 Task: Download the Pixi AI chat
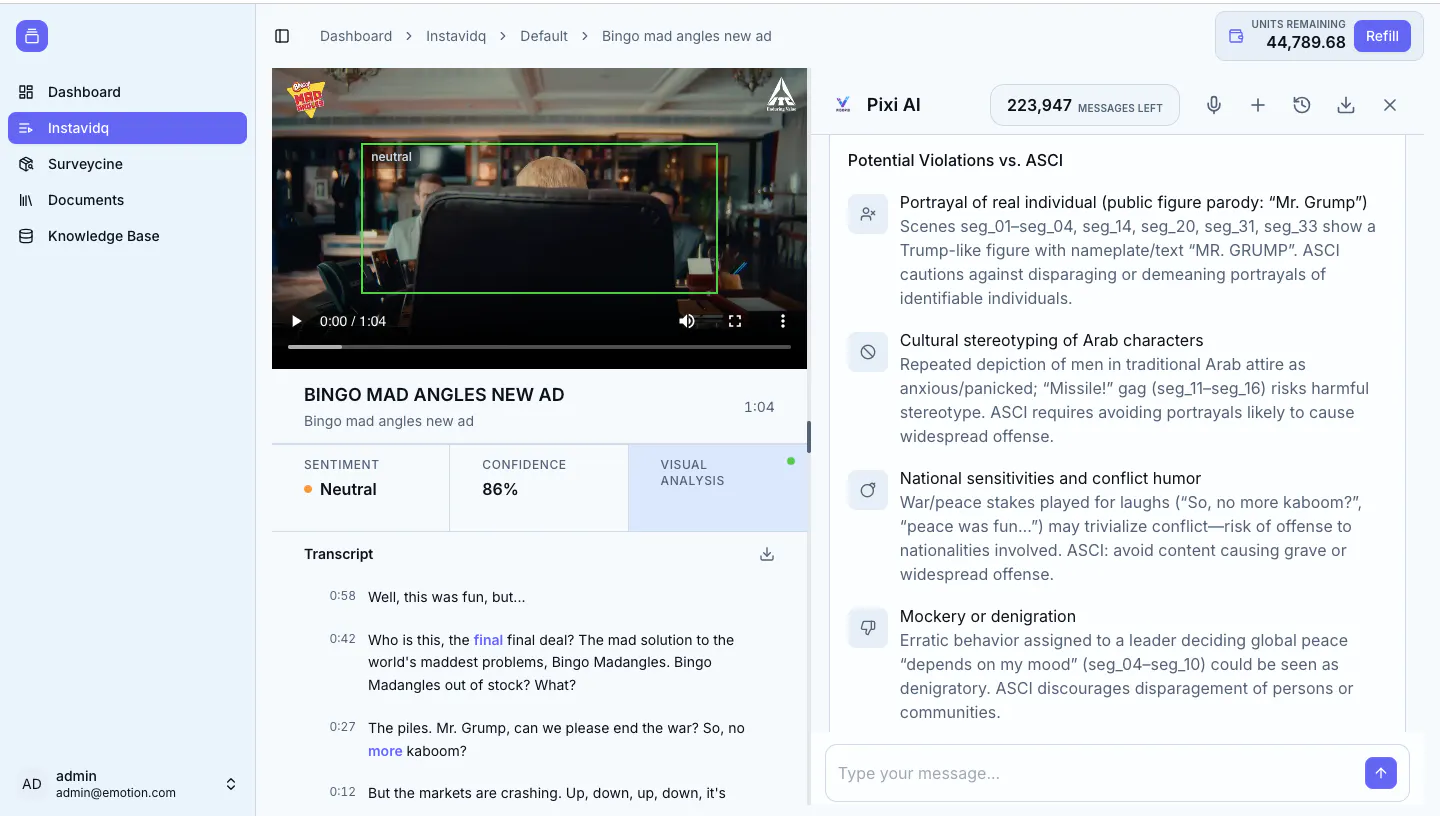1346,105
